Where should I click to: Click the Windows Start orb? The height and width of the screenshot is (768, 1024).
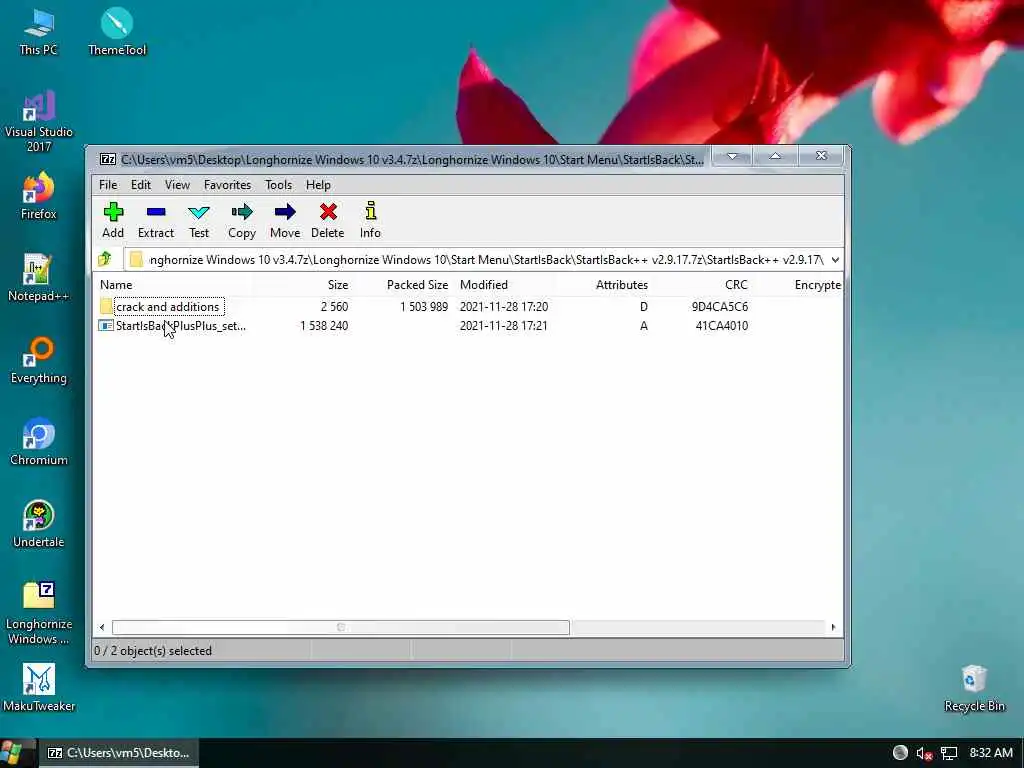(x=14, y=752)
